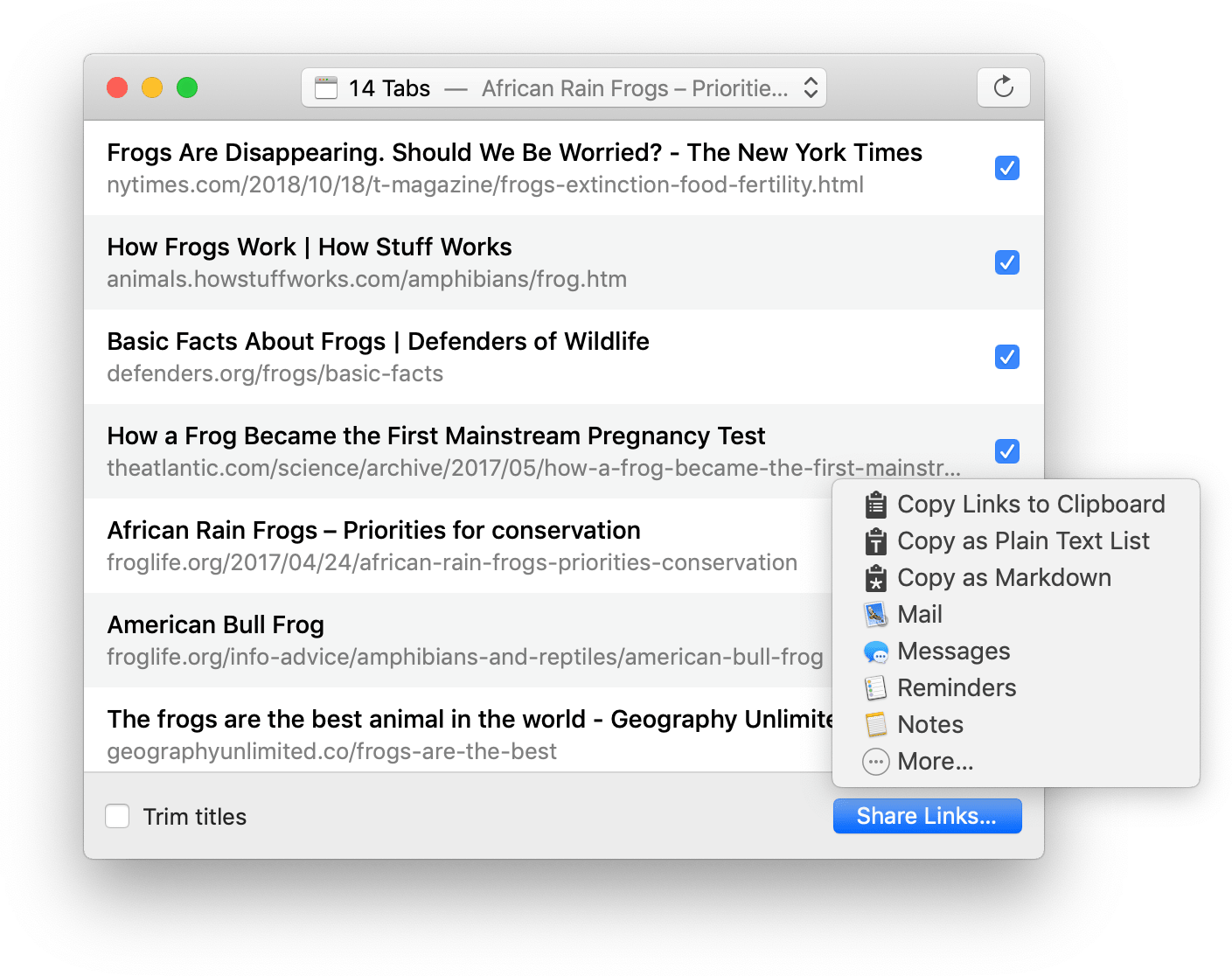The height and width of the screenshot is (976, 1232).
Task: Choose Copy as Markdown
Action: (1016, 578)
